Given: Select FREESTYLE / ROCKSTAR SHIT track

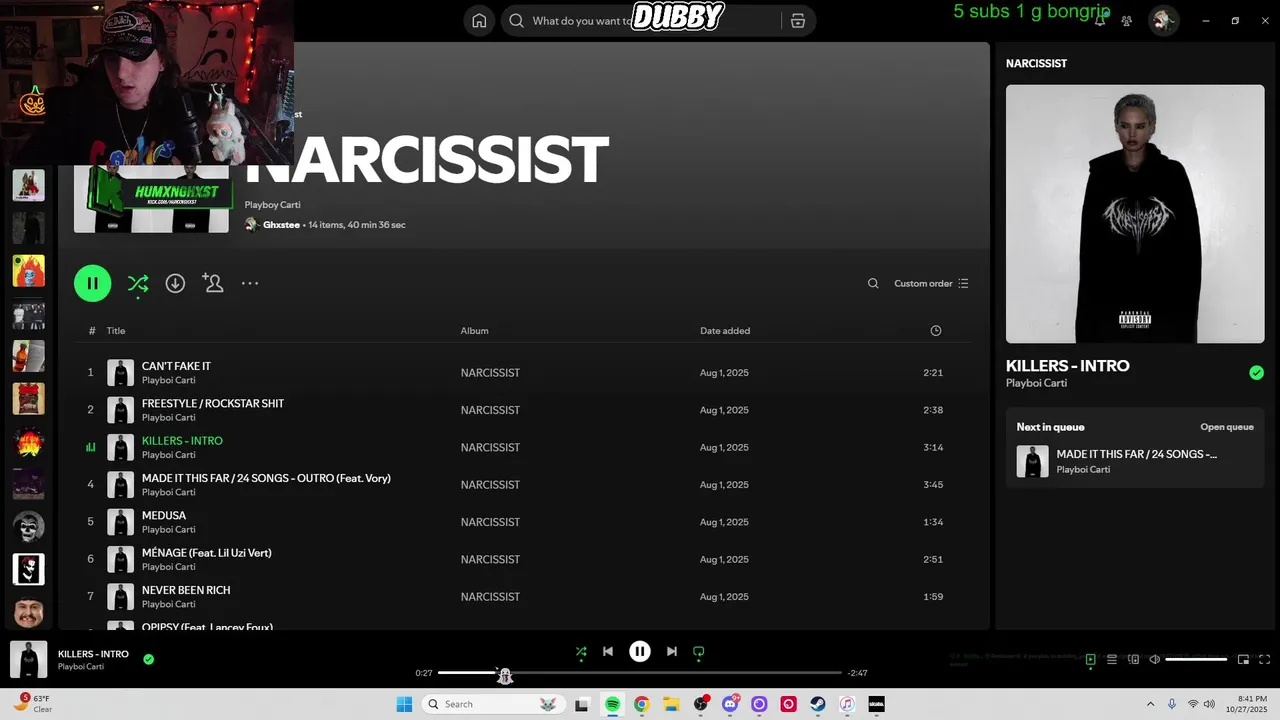Looking at the screenshot, I should tap(522, 410).
